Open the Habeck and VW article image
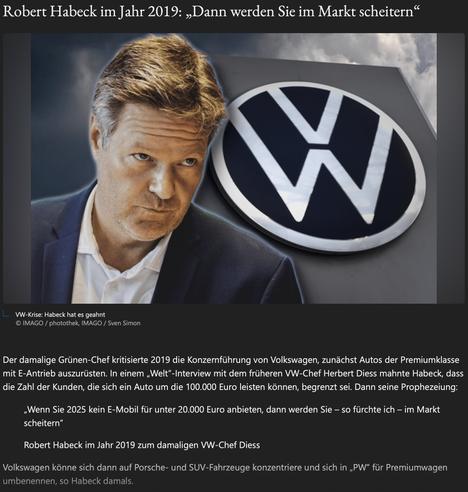 click(x=234, y=168)
